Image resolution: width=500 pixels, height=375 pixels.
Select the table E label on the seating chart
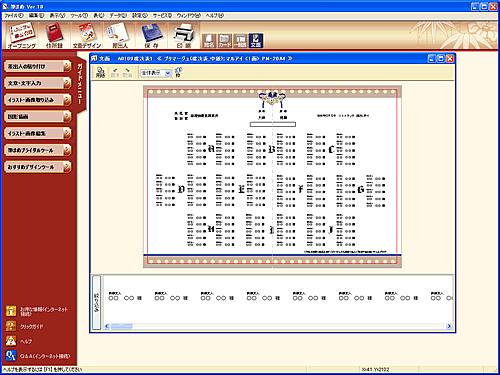(241, 189)
